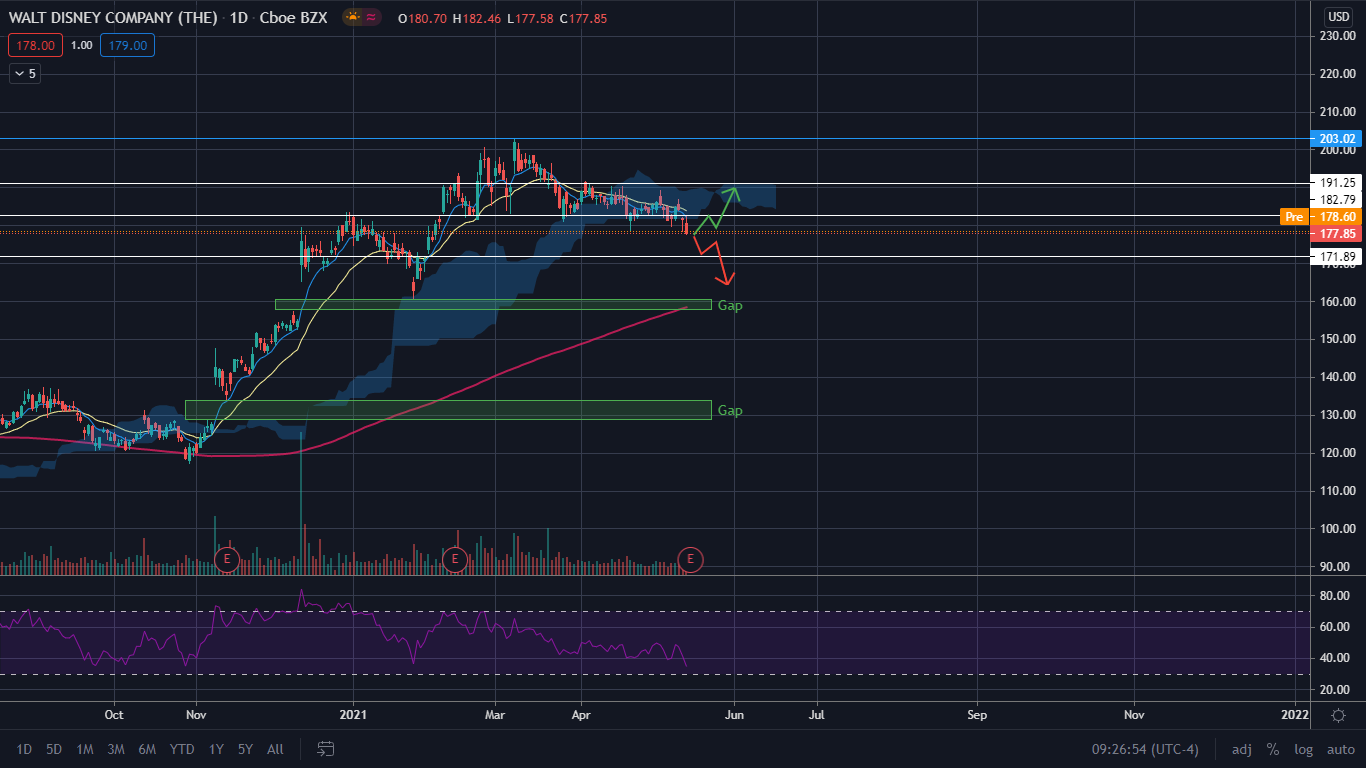1366x768 pixels.
Task: Expand the collapsed indicators legend showing 5
Action: click(x=25, y=73)
